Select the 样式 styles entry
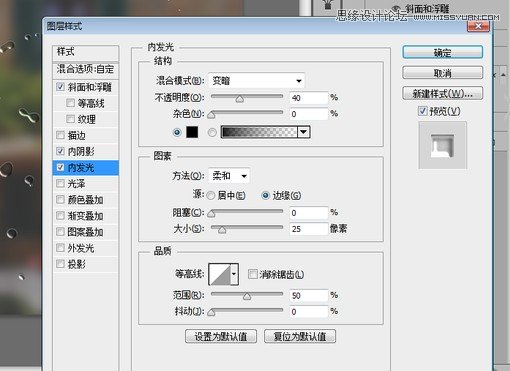 [x=86, y=52]
